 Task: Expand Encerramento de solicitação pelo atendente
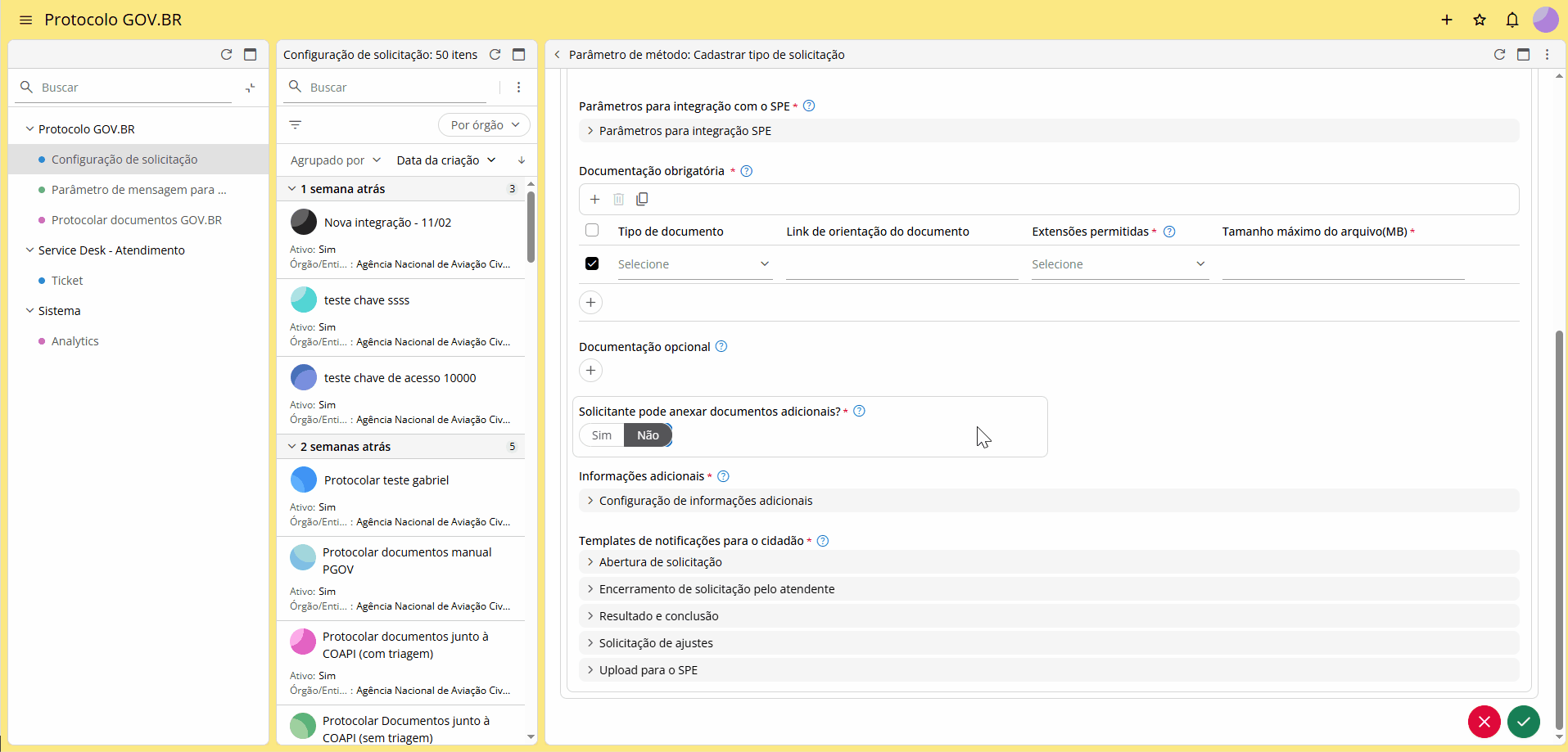pyautogui.click(x=1049, y=589)
